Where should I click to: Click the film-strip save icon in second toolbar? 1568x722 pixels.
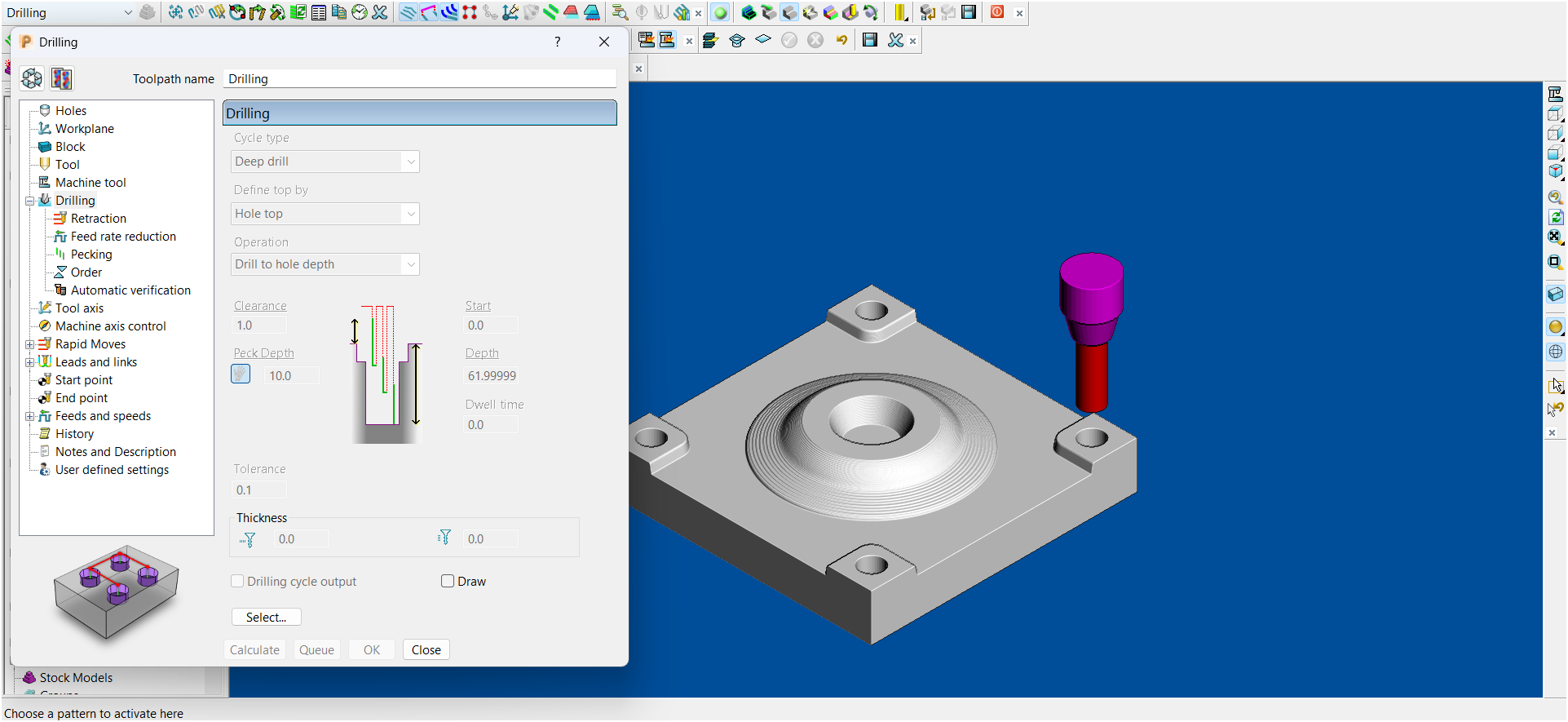[x=869, y=40]
